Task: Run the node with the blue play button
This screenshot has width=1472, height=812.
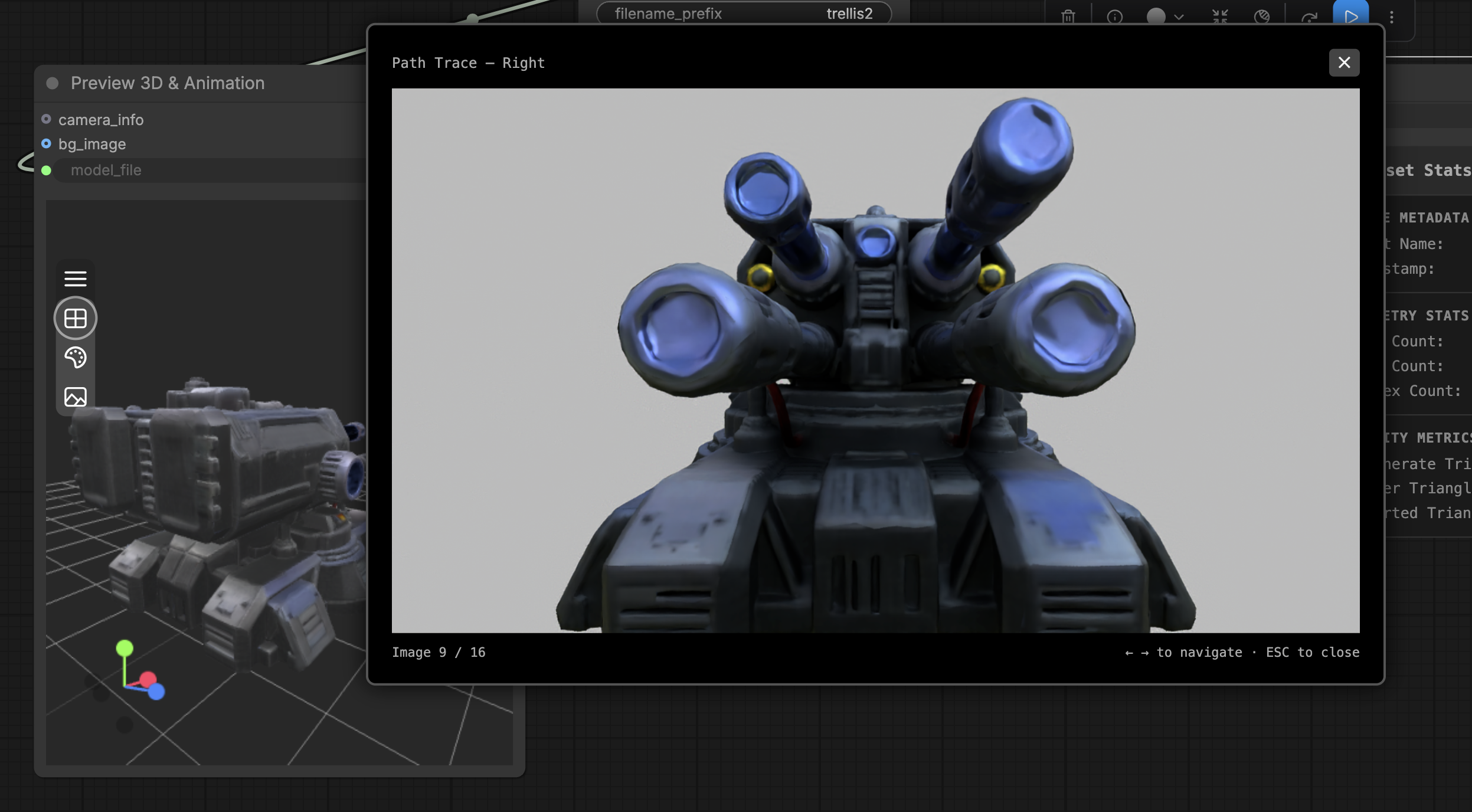Action: click(1350, 14)
